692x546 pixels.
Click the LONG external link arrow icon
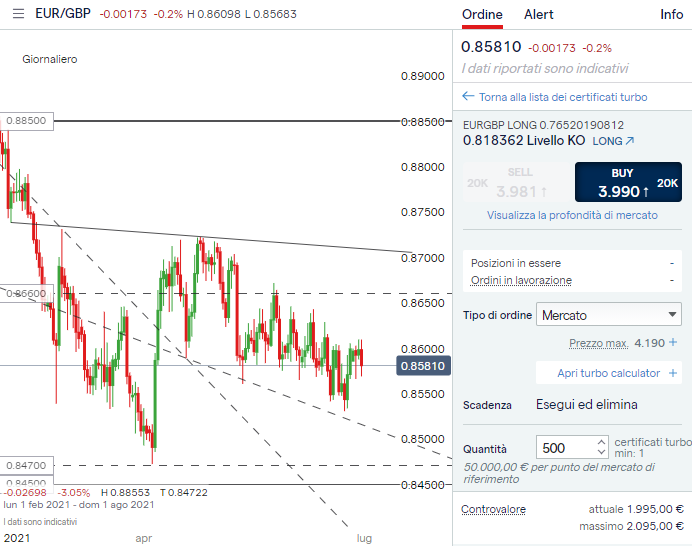click(630, 141)
